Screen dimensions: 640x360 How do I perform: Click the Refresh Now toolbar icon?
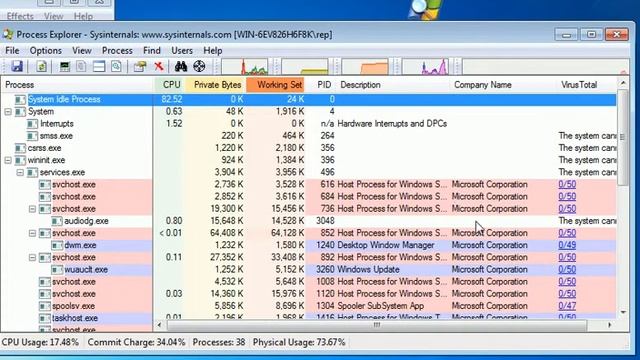click(41, 66)
